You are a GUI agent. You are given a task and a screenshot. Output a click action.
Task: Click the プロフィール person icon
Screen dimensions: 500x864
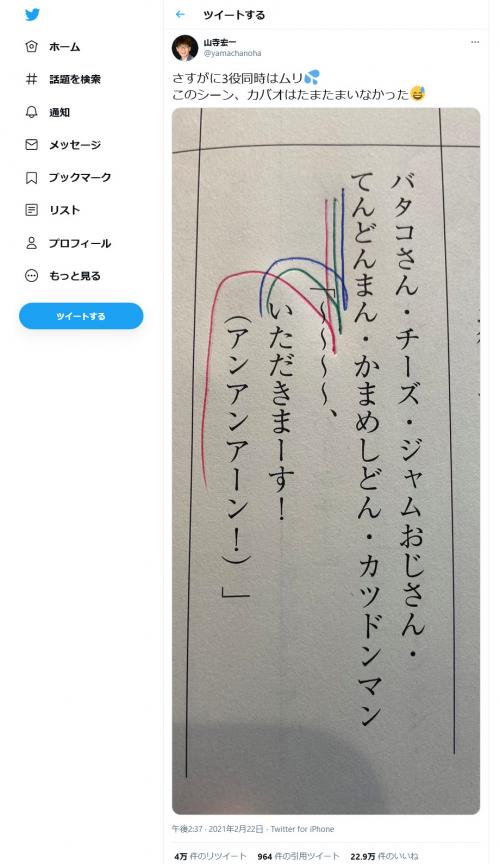[x=32, y=243]
